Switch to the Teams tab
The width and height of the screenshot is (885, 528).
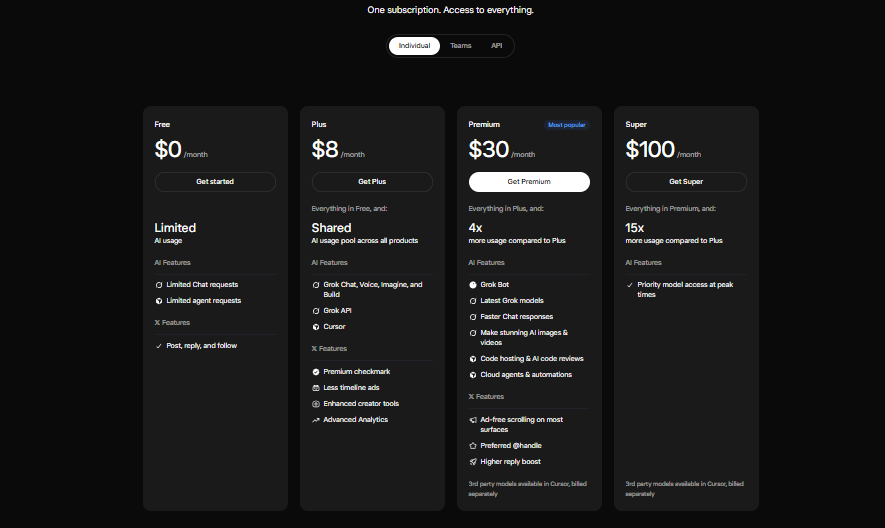pyautogui.click(x=461, y=46)
